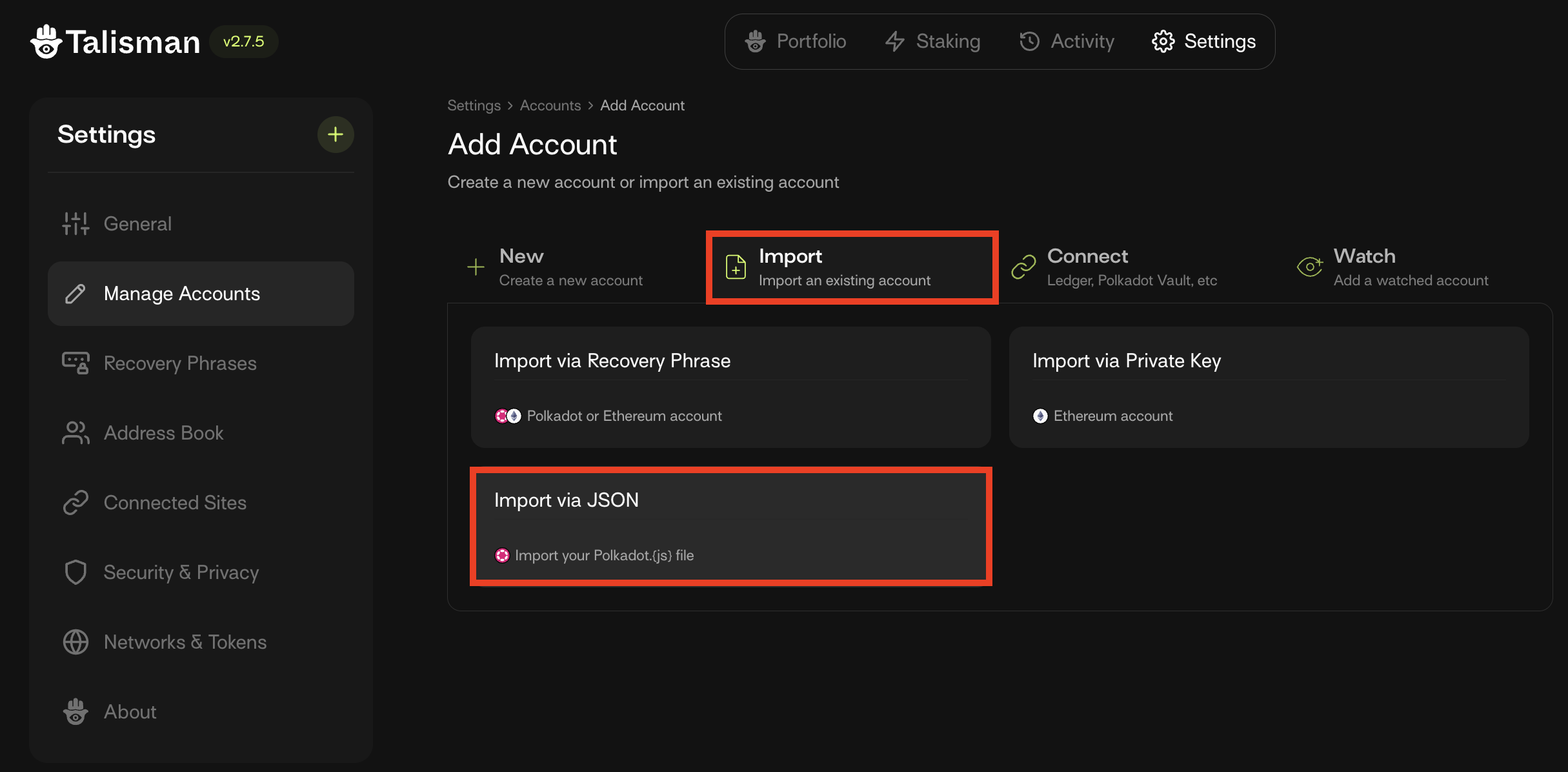Click the About hand icon in sidebar
This screenshot has height=772, width=1568.
pyautogui.click(x=75, y=711)
